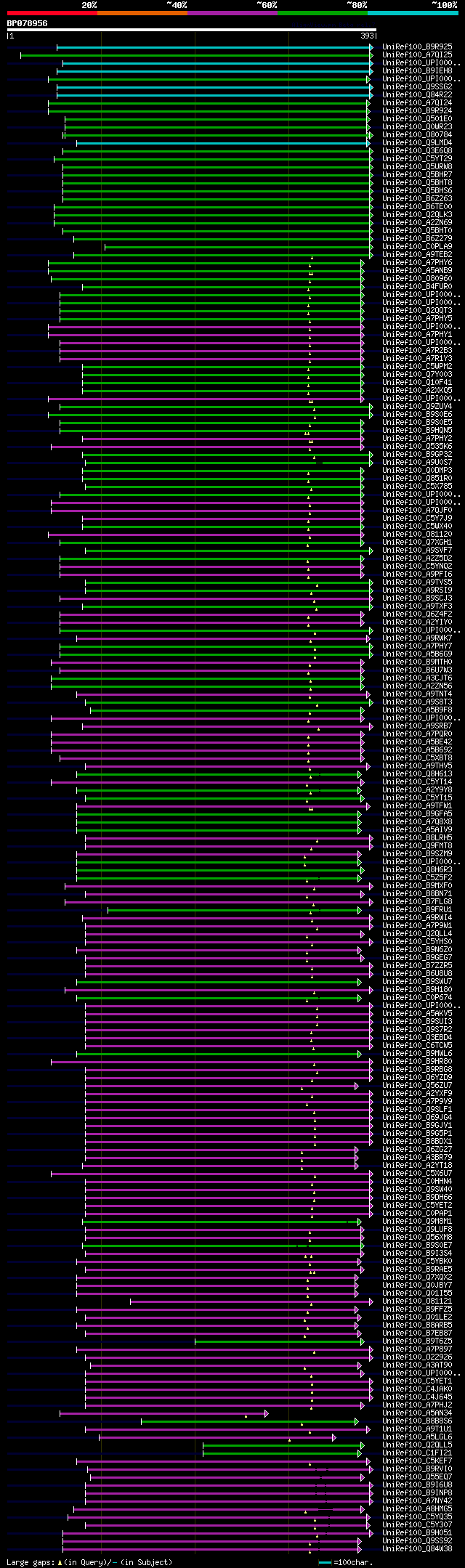Select the UniRef100_Q2QQT3 label
Image resolution: width=465 pixels, height=1568 pixels.
pos(417,310)
